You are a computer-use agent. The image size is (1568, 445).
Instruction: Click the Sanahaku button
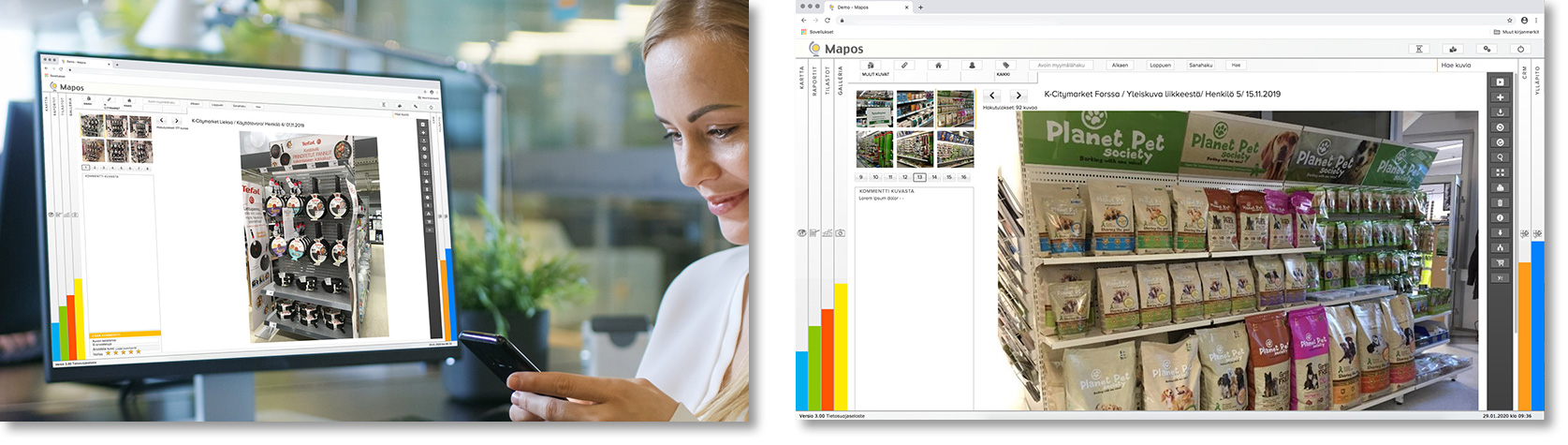1201,66
